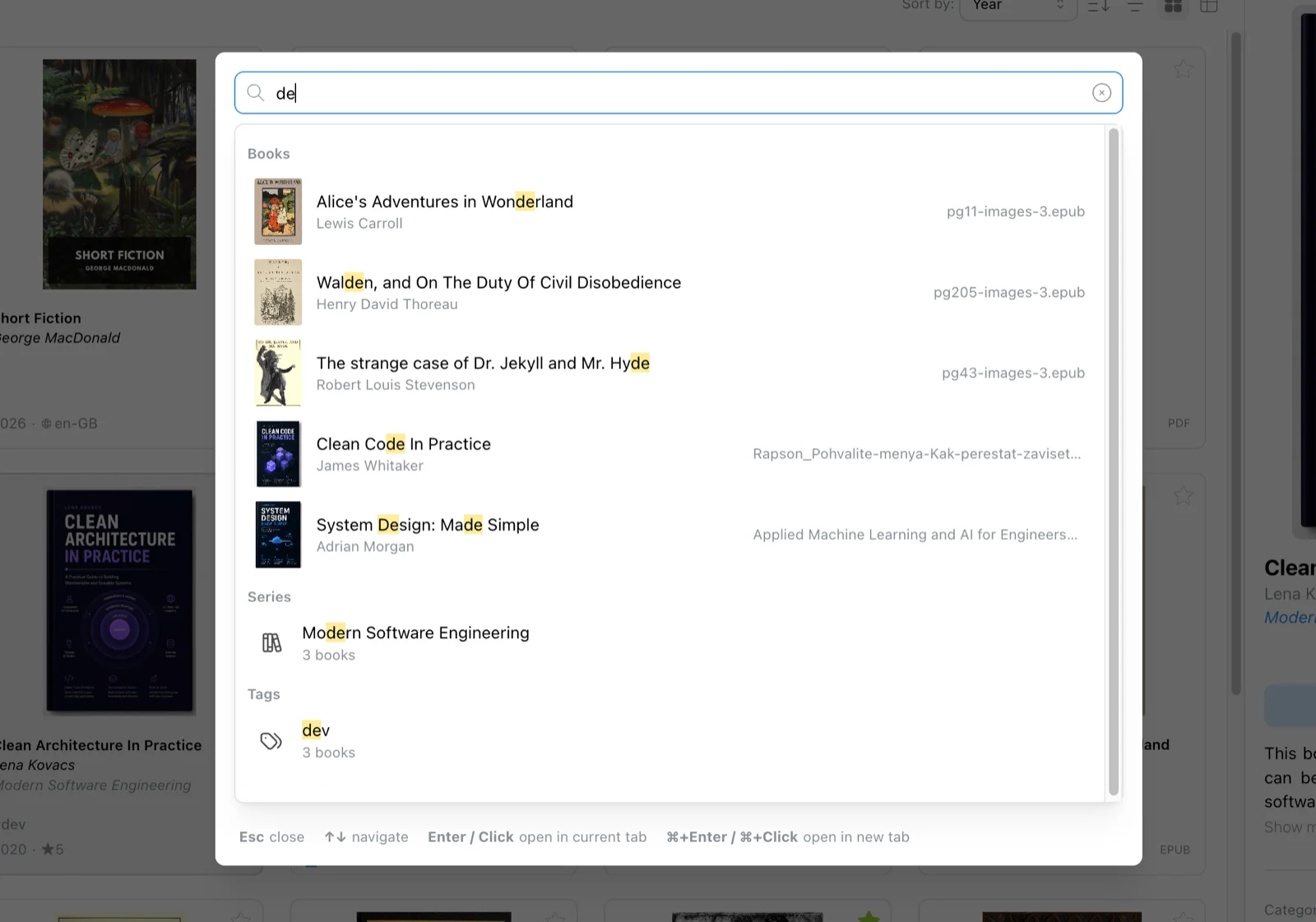The image size is (1316, 922).
Task: Click the series books icon
Action: (x=271, y=642)
